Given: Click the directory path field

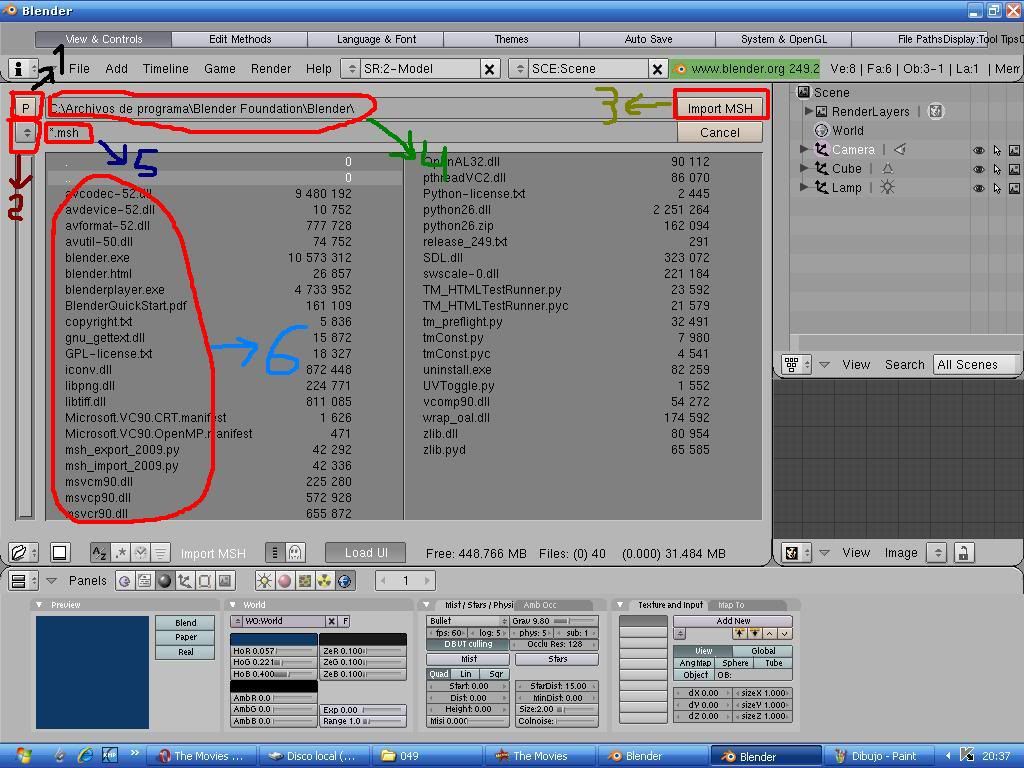Looking at the screenshot, I should 362,108.
